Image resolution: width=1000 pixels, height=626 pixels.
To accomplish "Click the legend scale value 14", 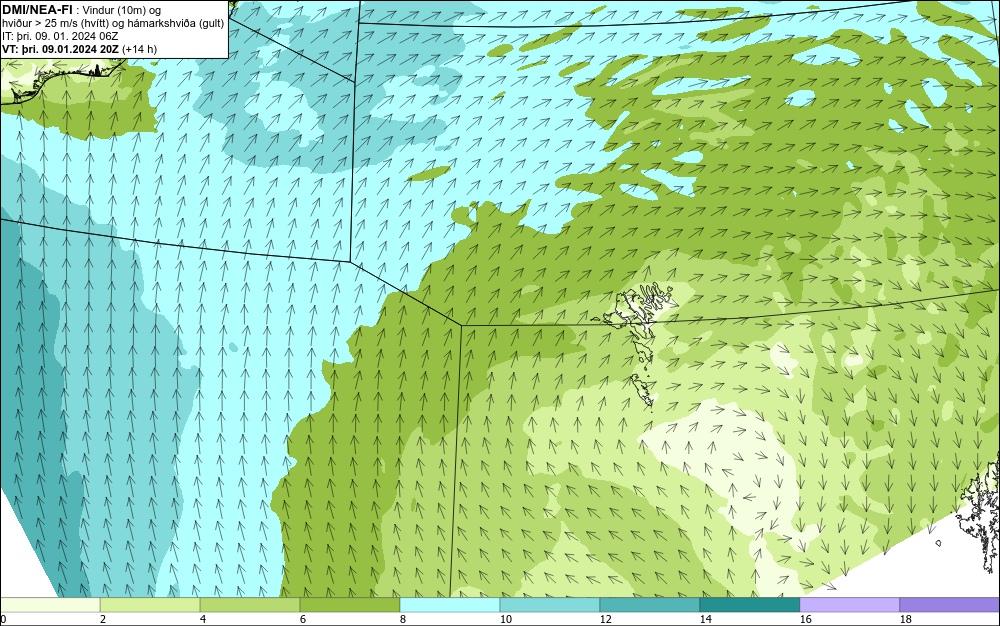I will pos(705,619).
